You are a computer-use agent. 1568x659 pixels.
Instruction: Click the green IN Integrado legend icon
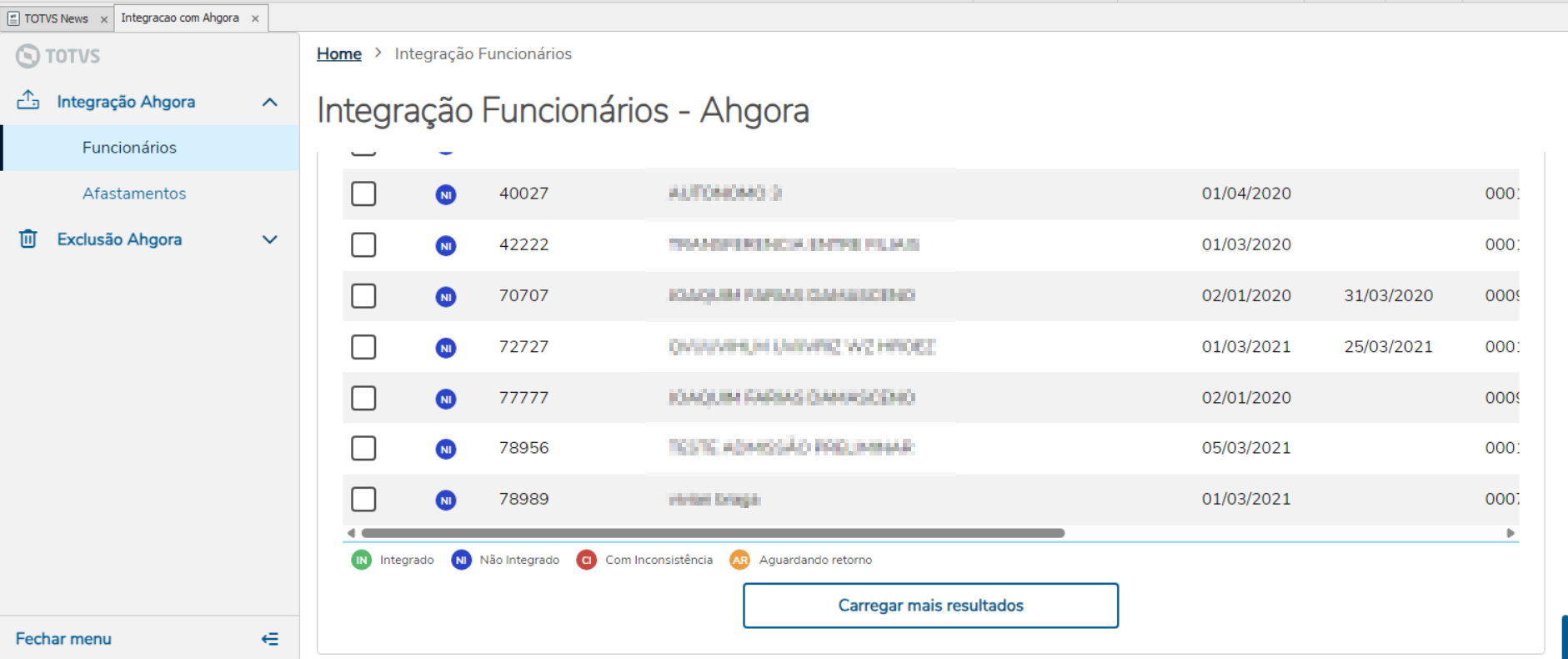tap(362, 560)
